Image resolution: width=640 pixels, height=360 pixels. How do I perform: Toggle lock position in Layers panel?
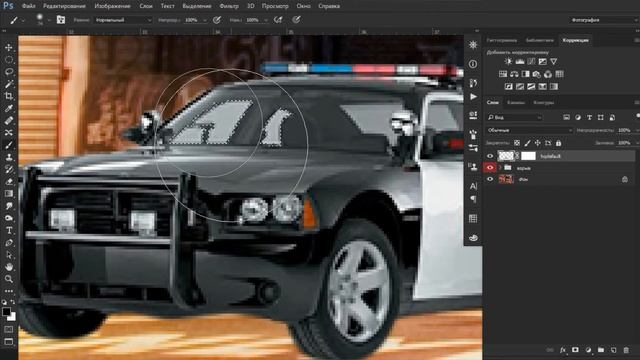coord(538,143)
